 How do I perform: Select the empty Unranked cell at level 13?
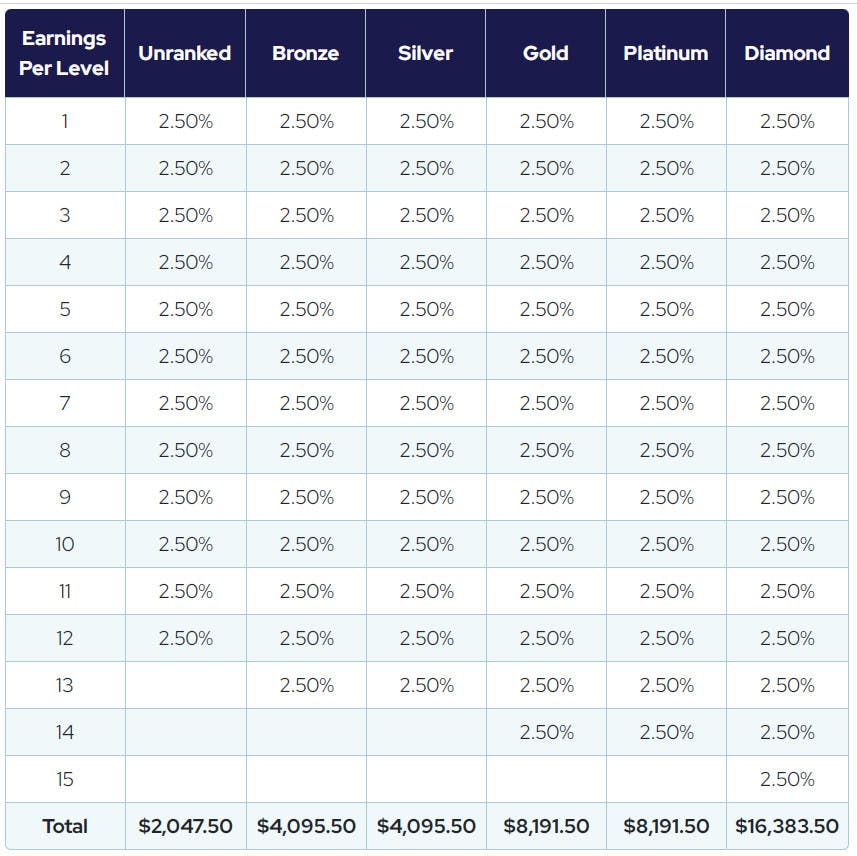tap(185, 685)
